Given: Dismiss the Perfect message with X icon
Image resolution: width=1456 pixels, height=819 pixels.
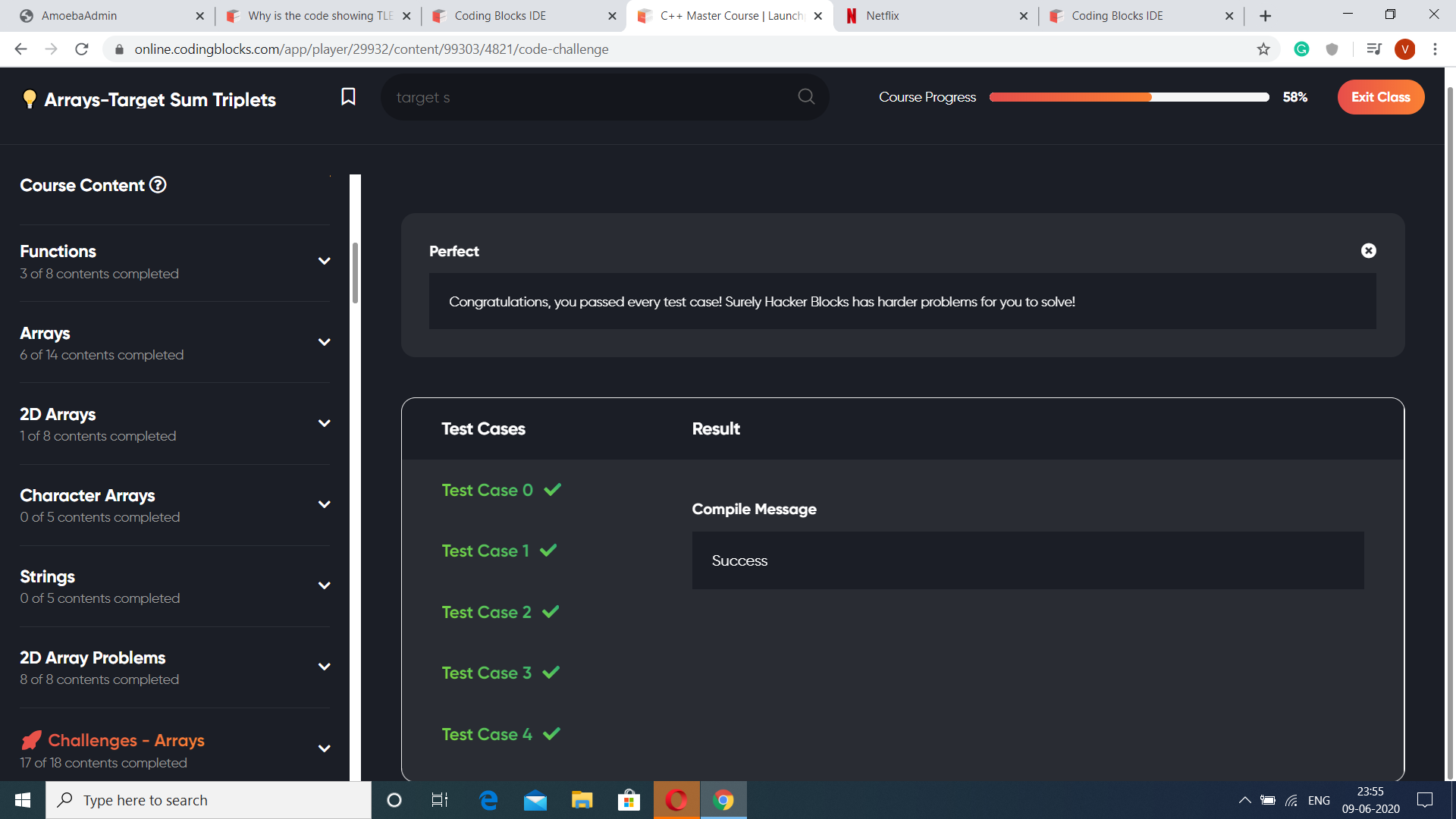Looking at the screenshot, I should click(1368, 251).
